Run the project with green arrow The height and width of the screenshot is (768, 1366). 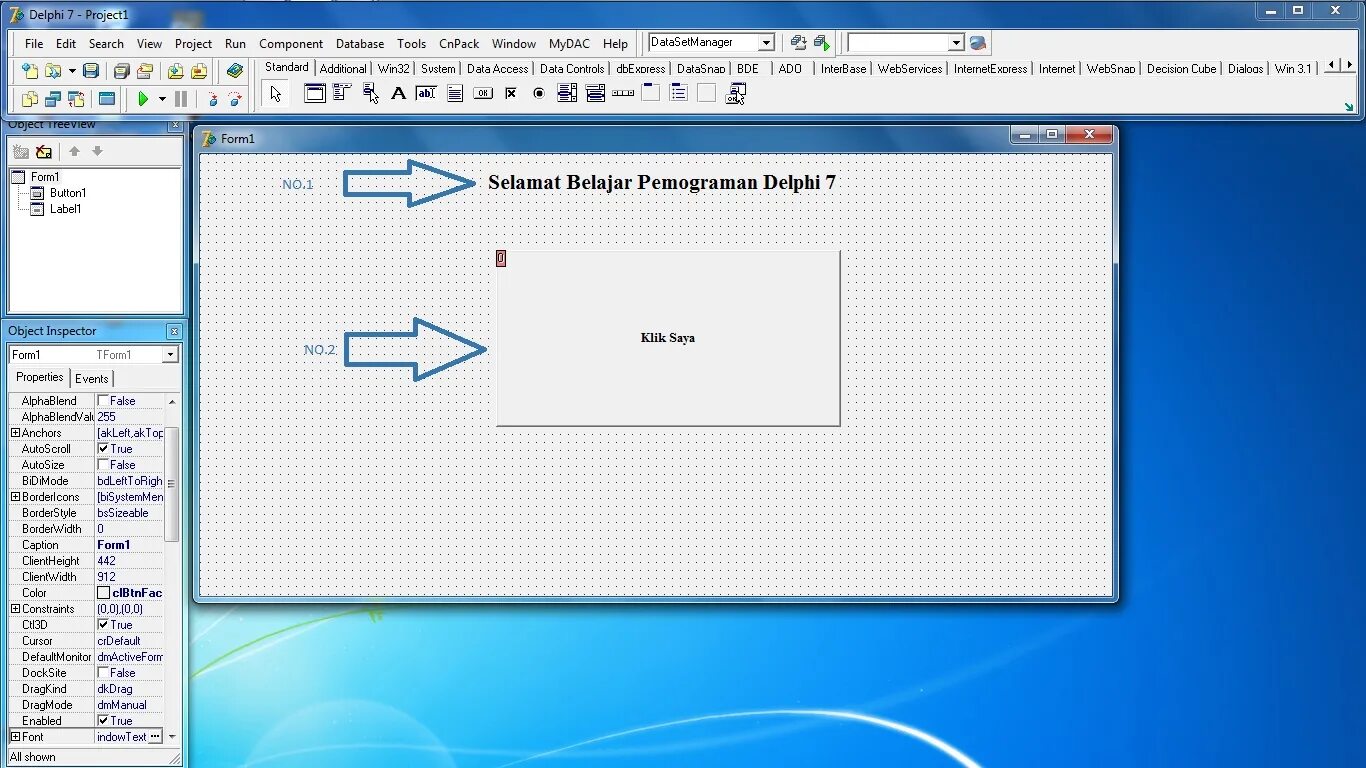[143, 99]
